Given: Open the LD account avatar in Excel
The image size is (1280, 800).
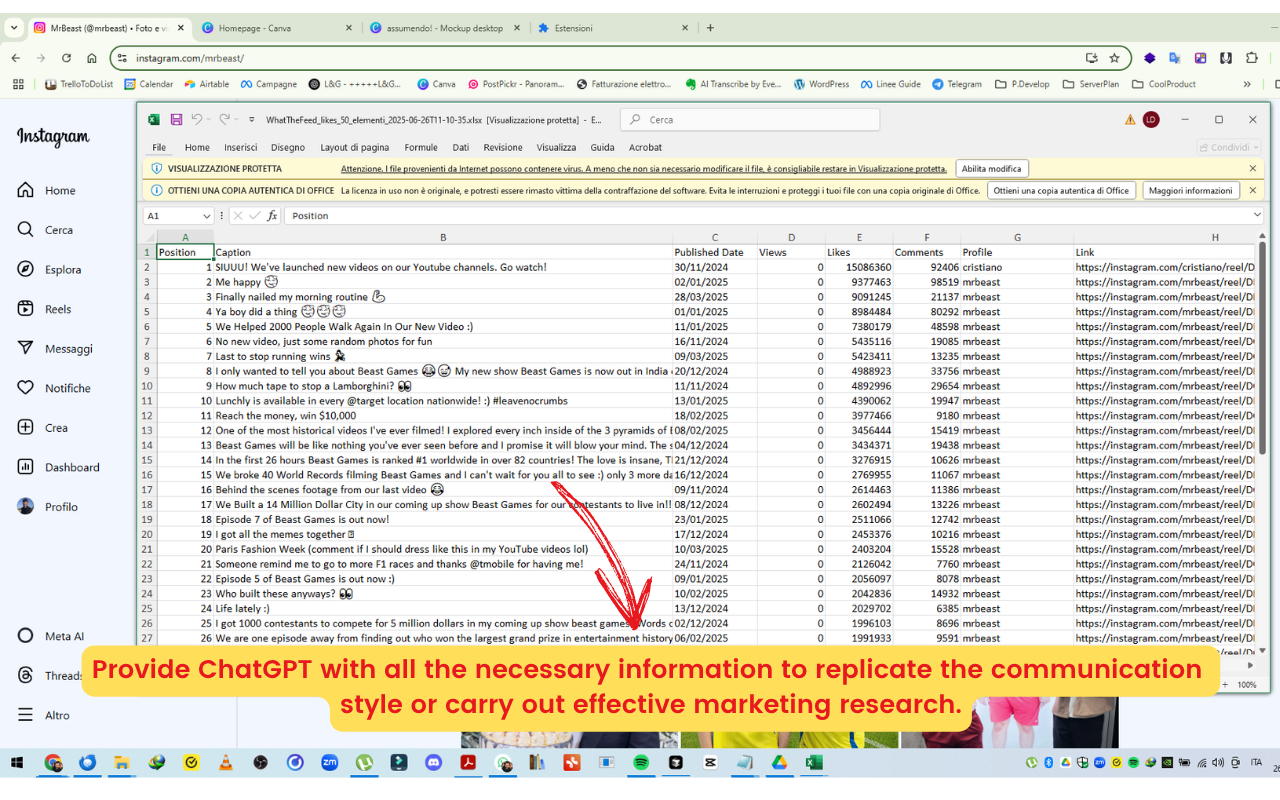Looking at the screenshot, I should click(x=1151, y=120).
